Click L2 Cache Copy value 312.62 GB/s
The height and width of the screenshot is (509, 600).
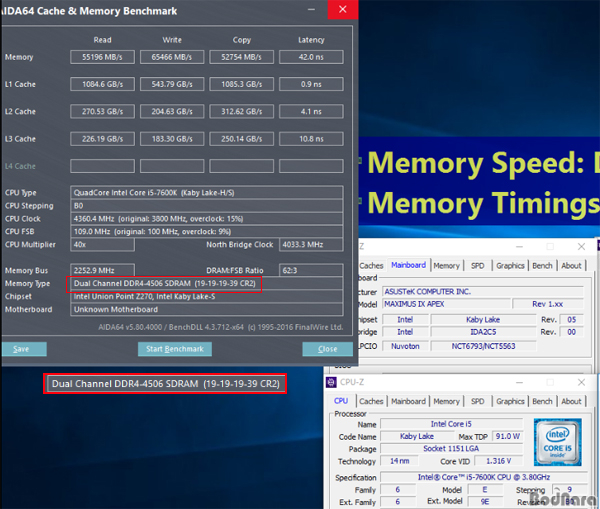241,111
